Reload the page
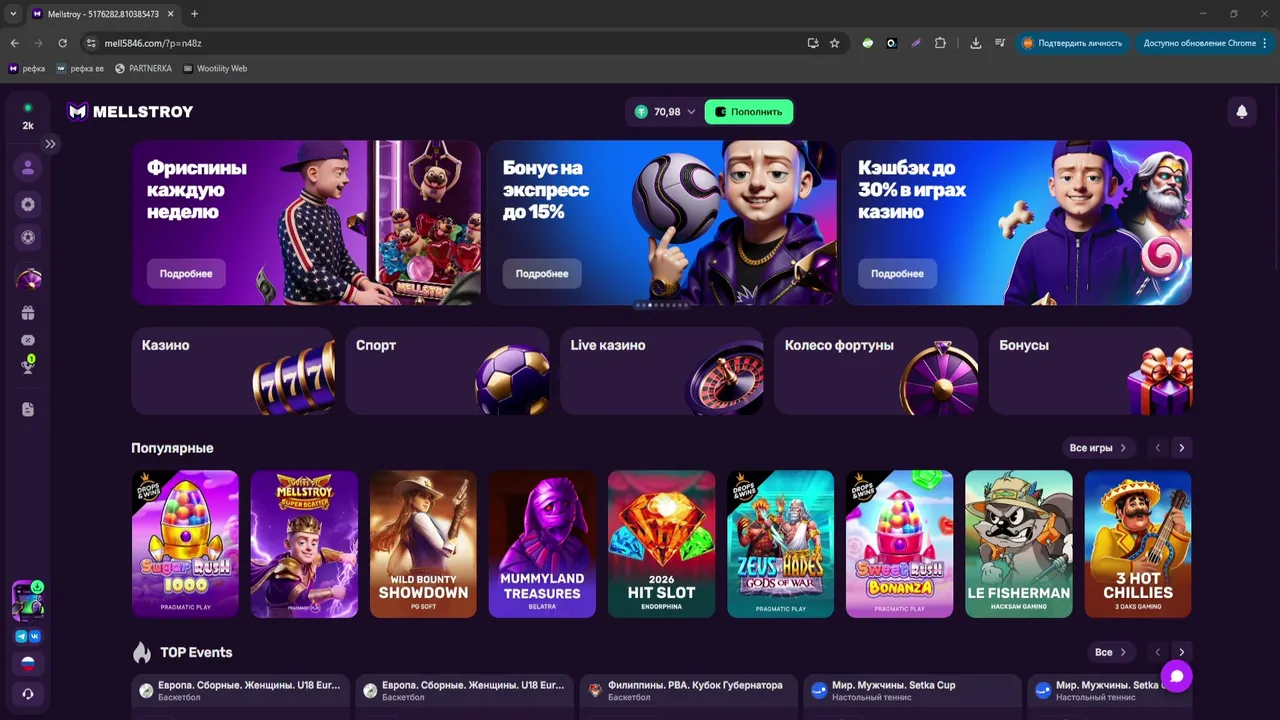The image size is (1280, 720). tap(62, 43)
